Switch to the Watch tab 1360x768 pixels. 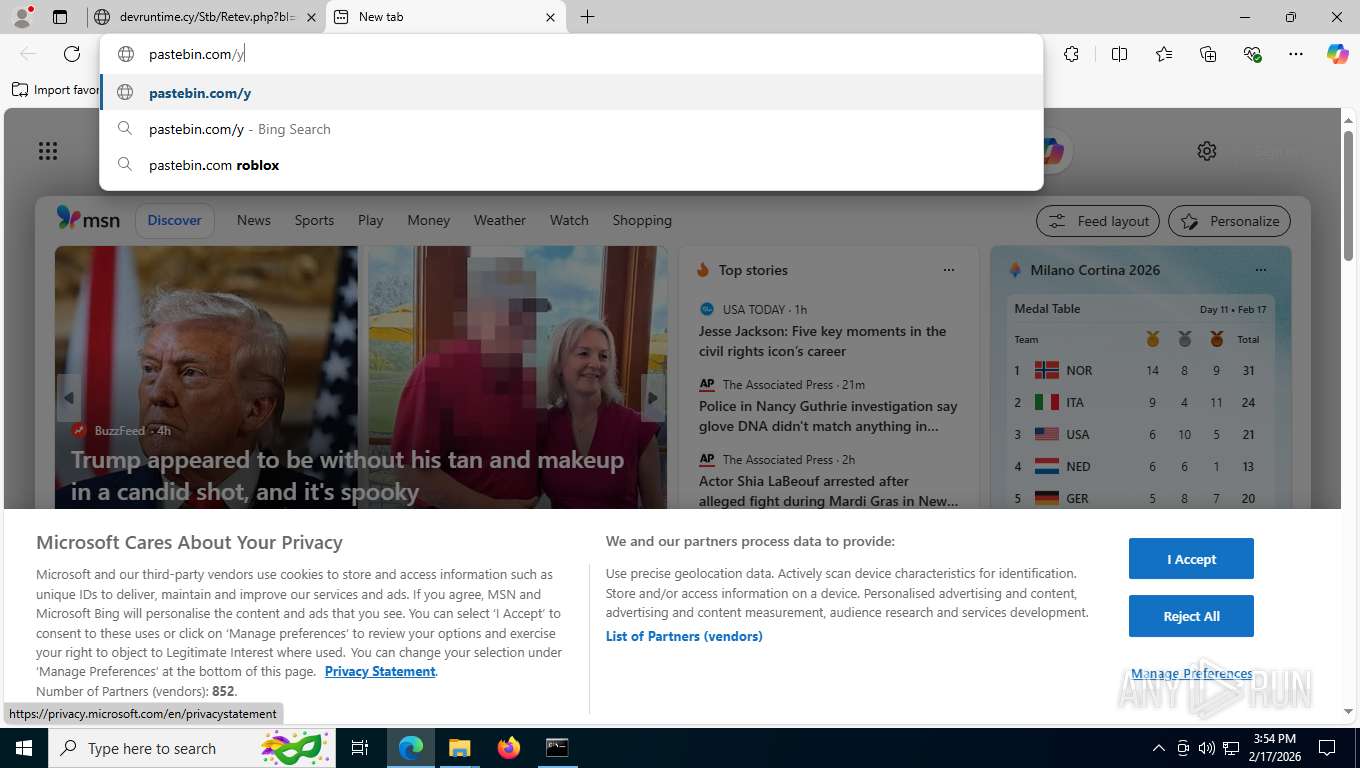569,220
